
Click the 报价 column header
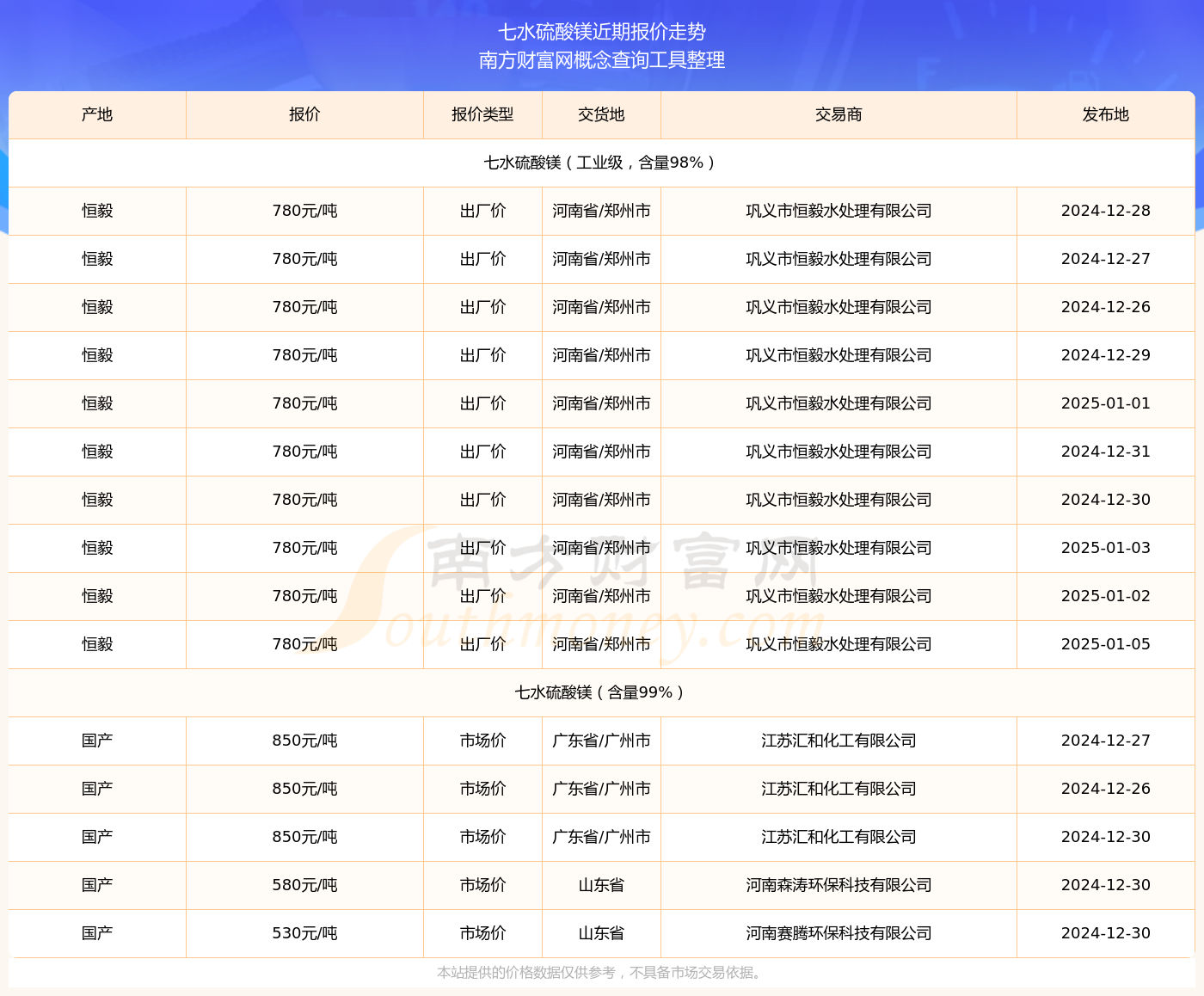tap(304, 114)
